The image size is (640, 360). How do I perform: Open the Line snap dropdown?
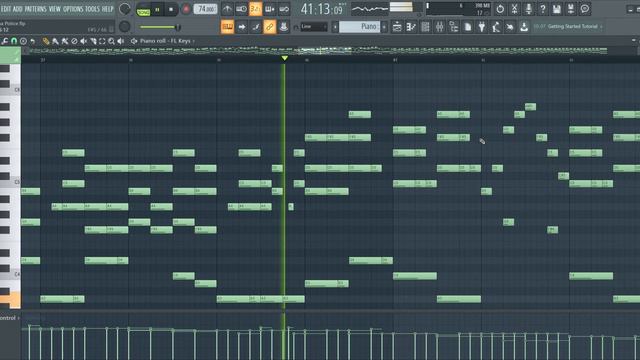[313, 27]
